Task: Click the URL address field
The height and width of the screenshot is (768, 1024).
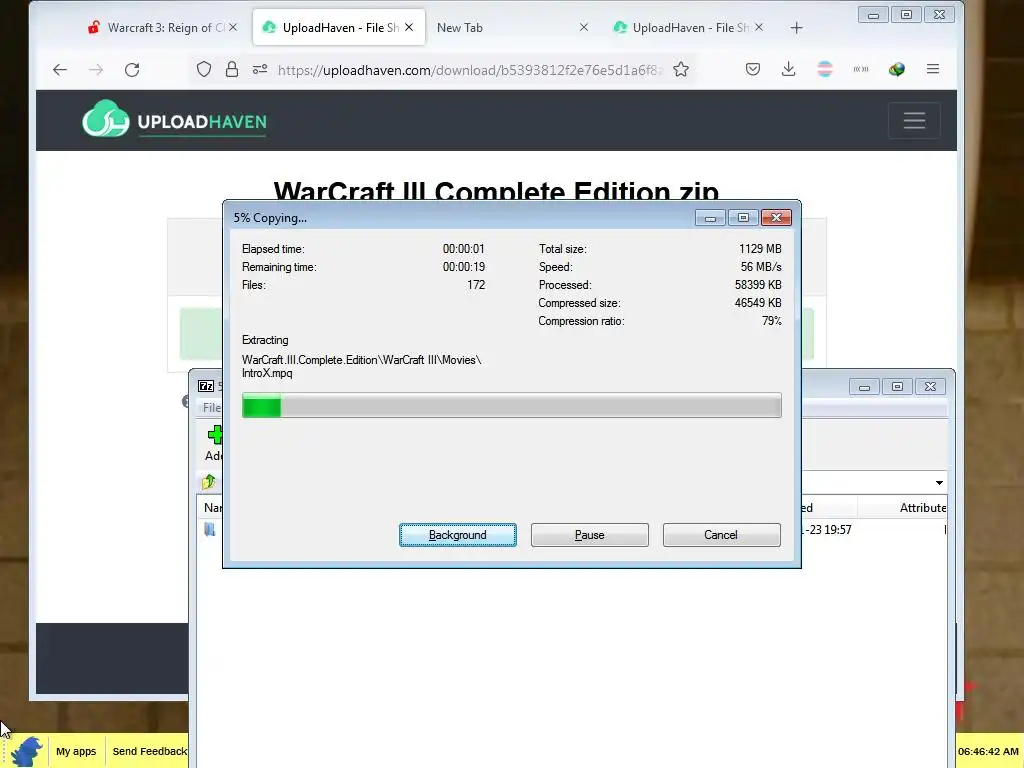Action: (x=470, y=70)
